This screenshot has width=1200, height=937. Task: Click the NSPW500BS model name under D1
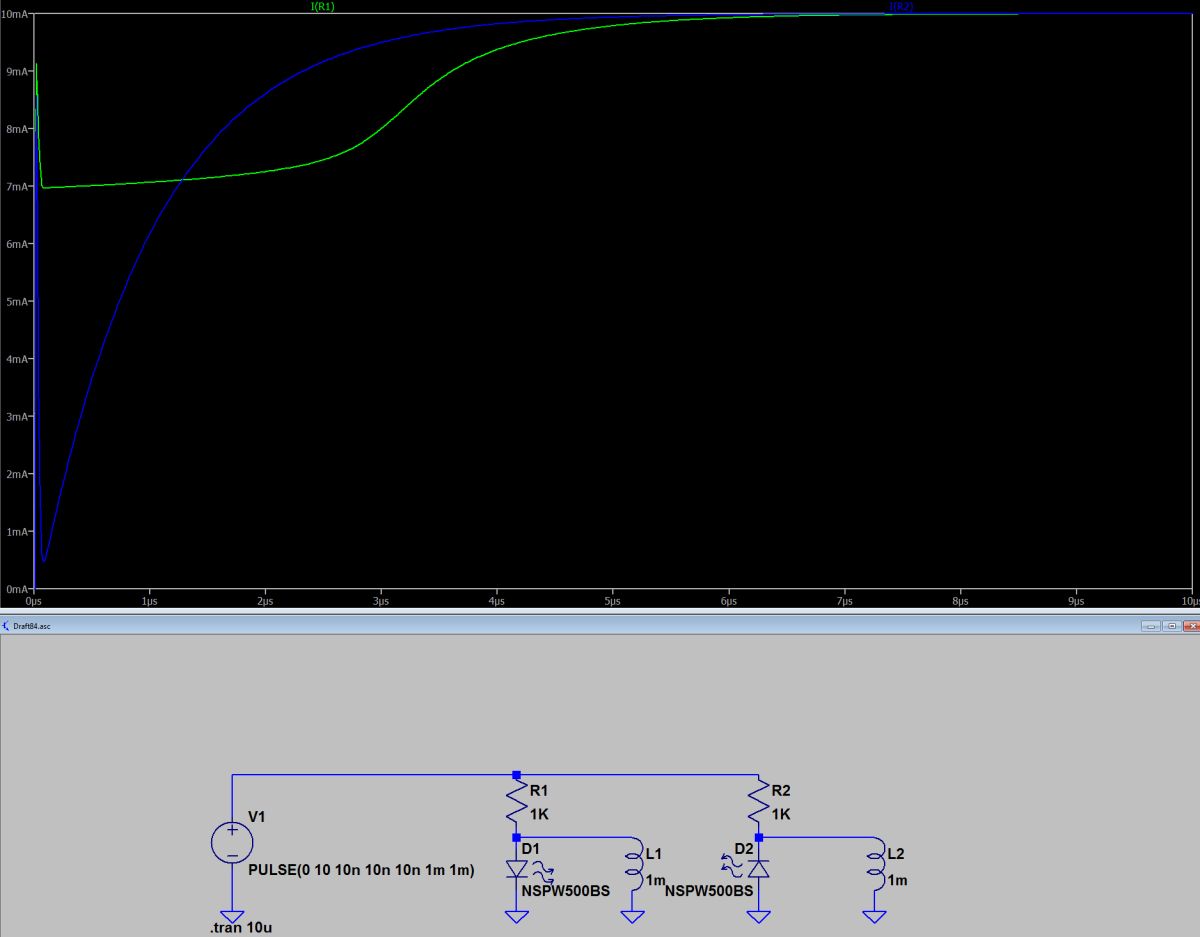565,890
